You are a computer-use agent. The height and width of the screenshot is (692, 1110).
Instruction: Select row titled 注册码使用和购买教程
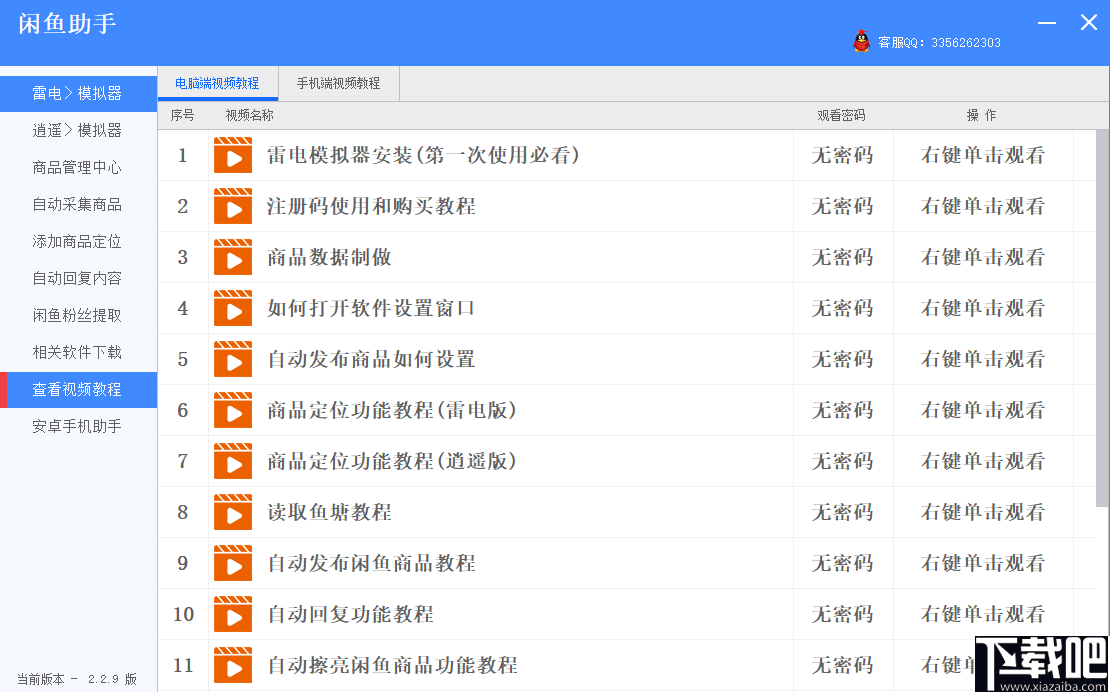pos(626,206)
